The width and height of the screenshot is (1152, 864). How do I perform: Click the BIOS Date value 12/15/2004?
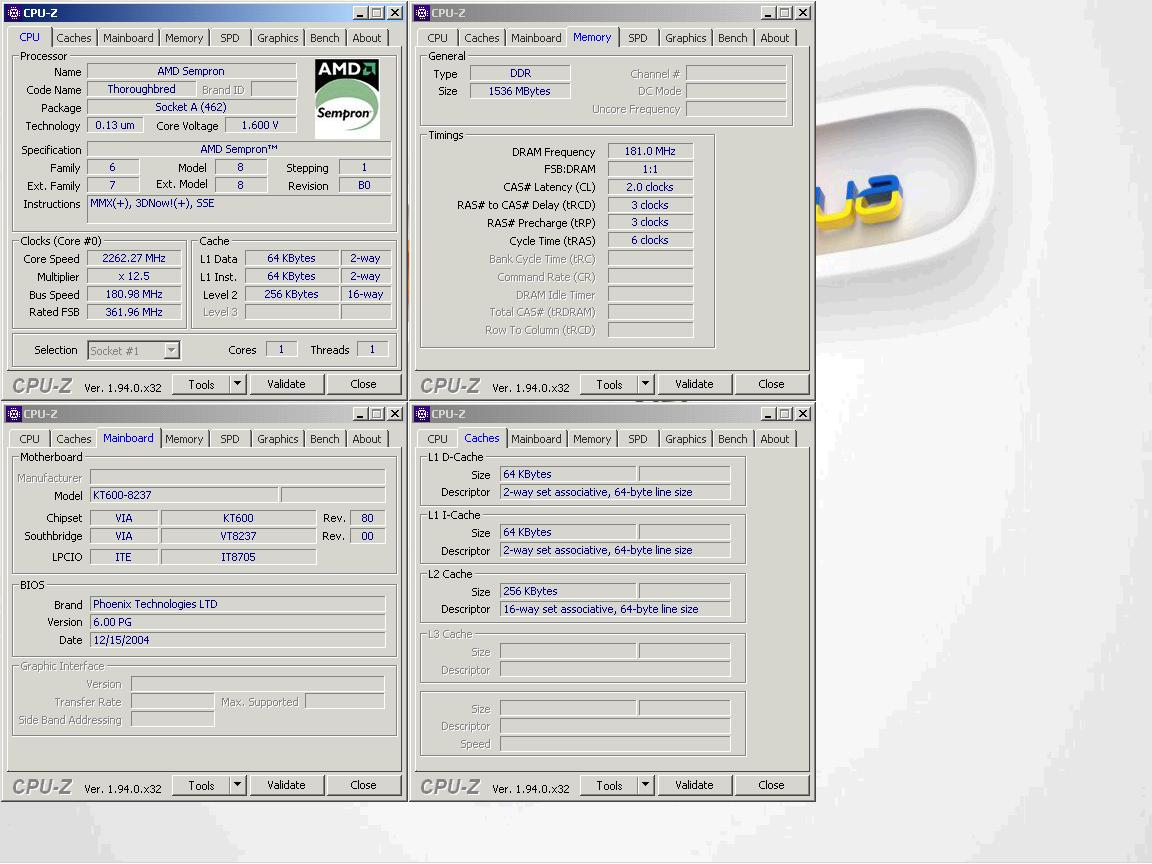coord(237,640)
